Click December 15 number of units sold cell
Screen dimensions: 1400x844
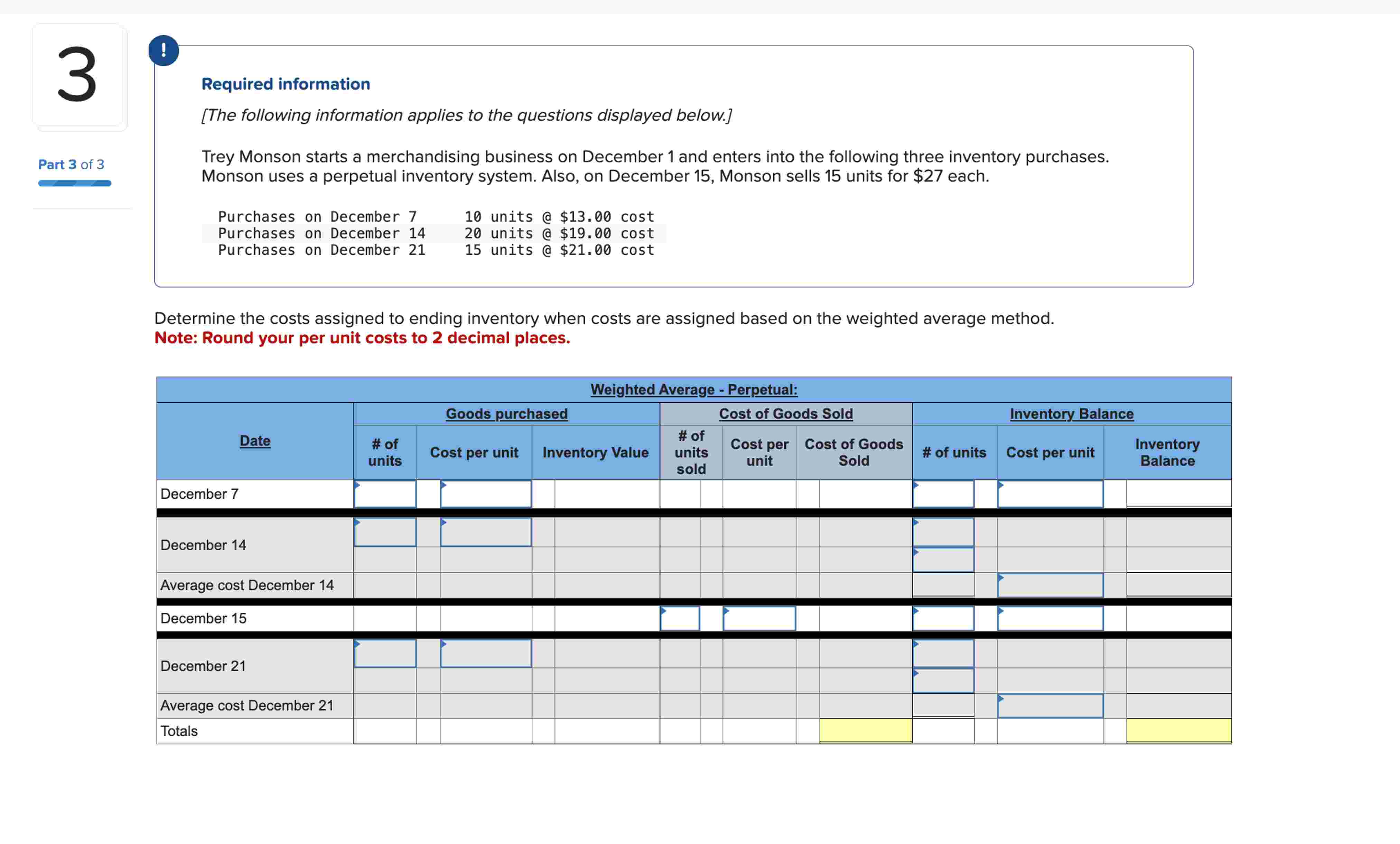680,618
